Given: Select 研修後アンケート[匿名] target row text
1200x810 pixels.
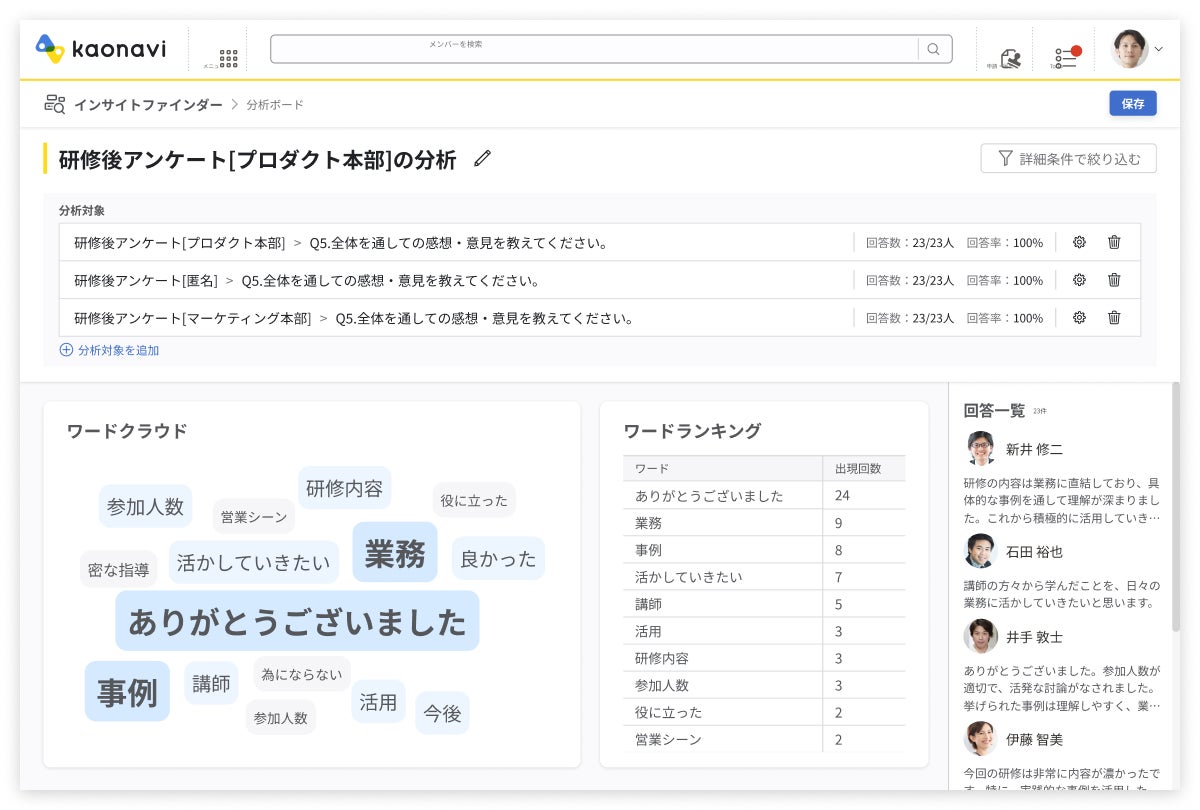Looking at the screenshot, I should coord(307,280).
